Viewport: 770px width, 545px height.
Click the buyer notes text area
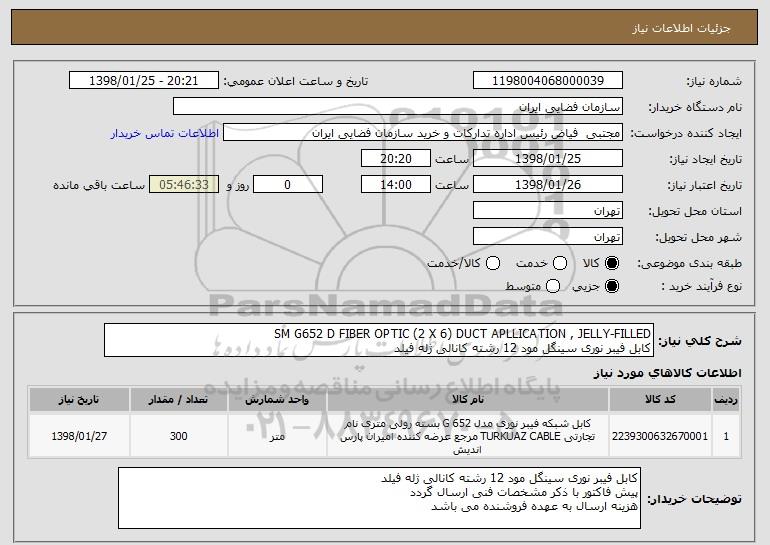[379, 498]
